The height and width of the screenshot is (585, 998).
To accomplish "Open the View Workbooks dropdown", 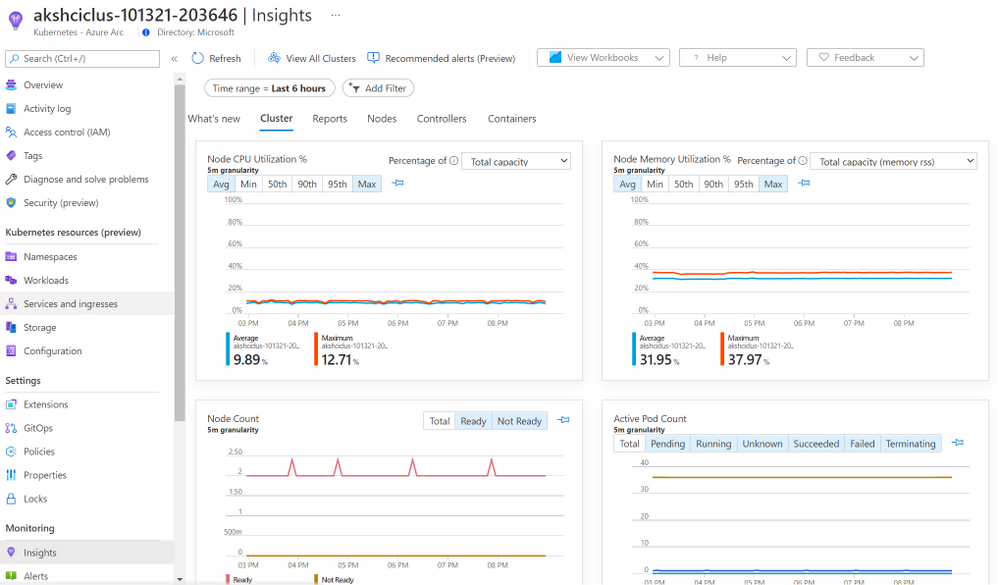I will pos(603,57).
